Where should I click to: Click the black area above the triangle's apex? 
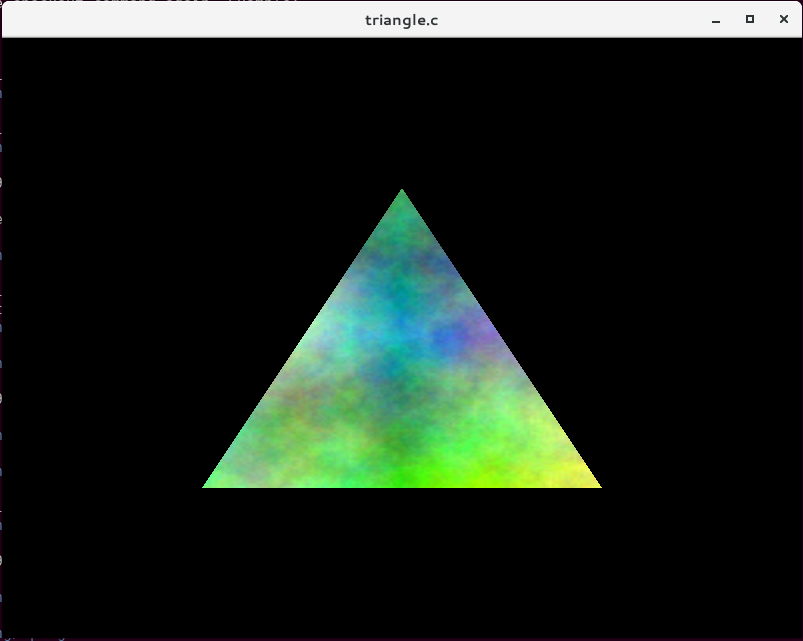402,110
